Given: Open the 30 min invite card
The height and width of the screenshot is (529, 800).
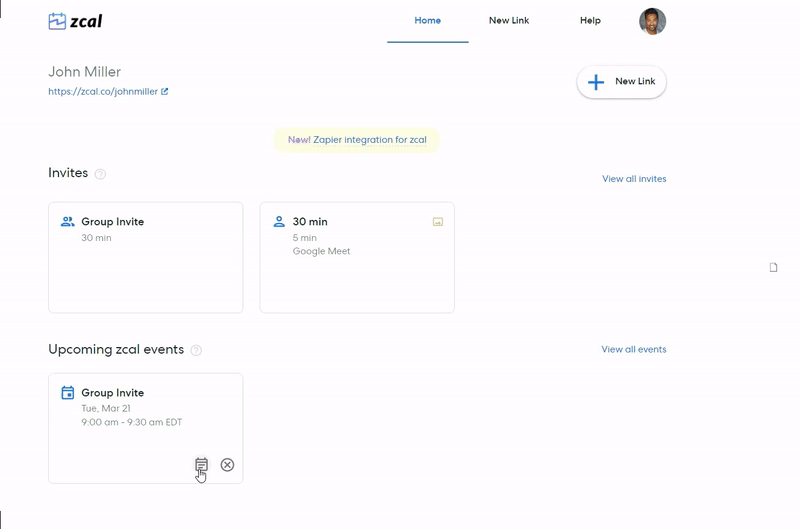Looking at the screenshot, I should (357, 258).
